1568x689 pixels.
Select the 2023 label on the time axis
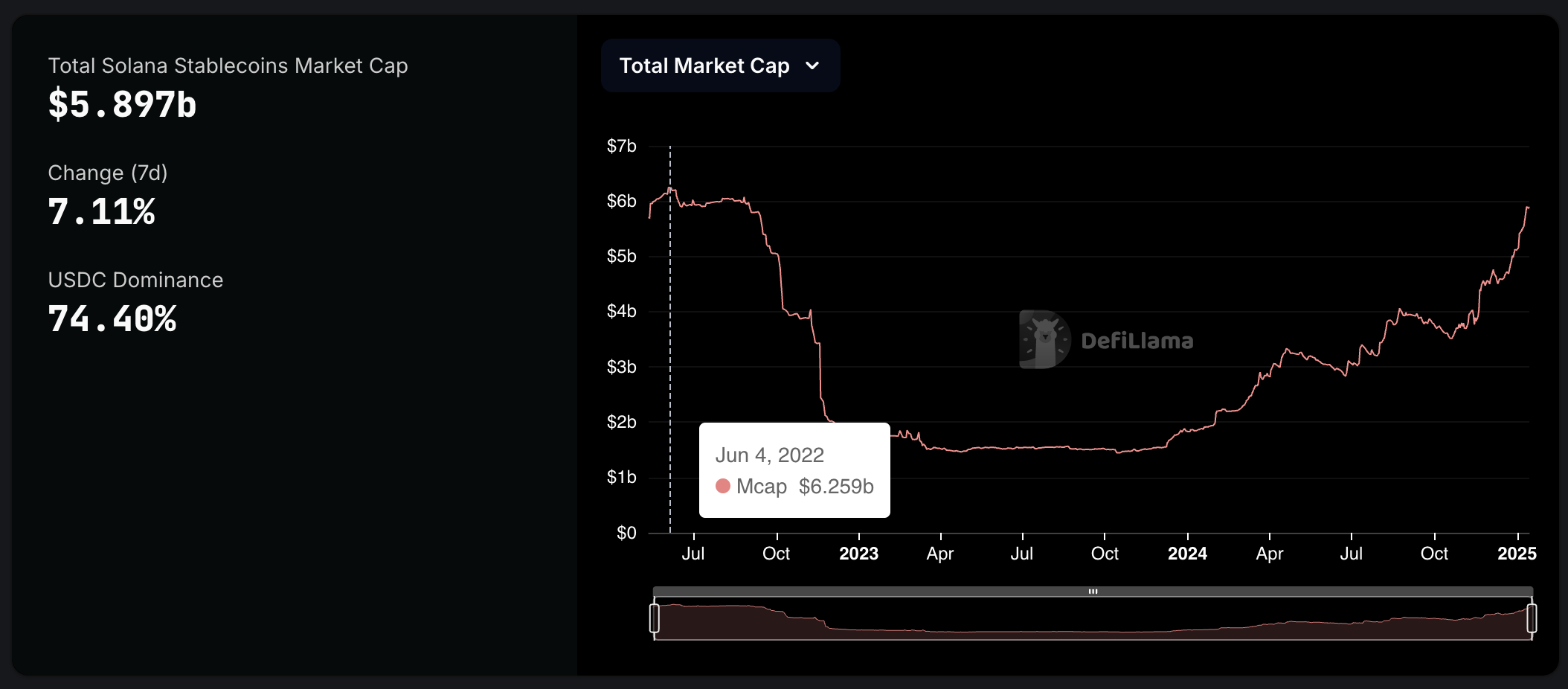tap(859, 554)
